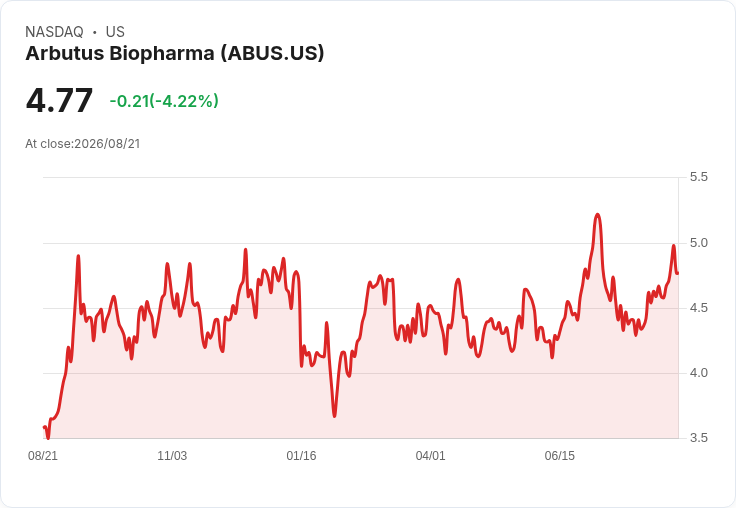Click the current price 4.77

(x=59, y=101)
